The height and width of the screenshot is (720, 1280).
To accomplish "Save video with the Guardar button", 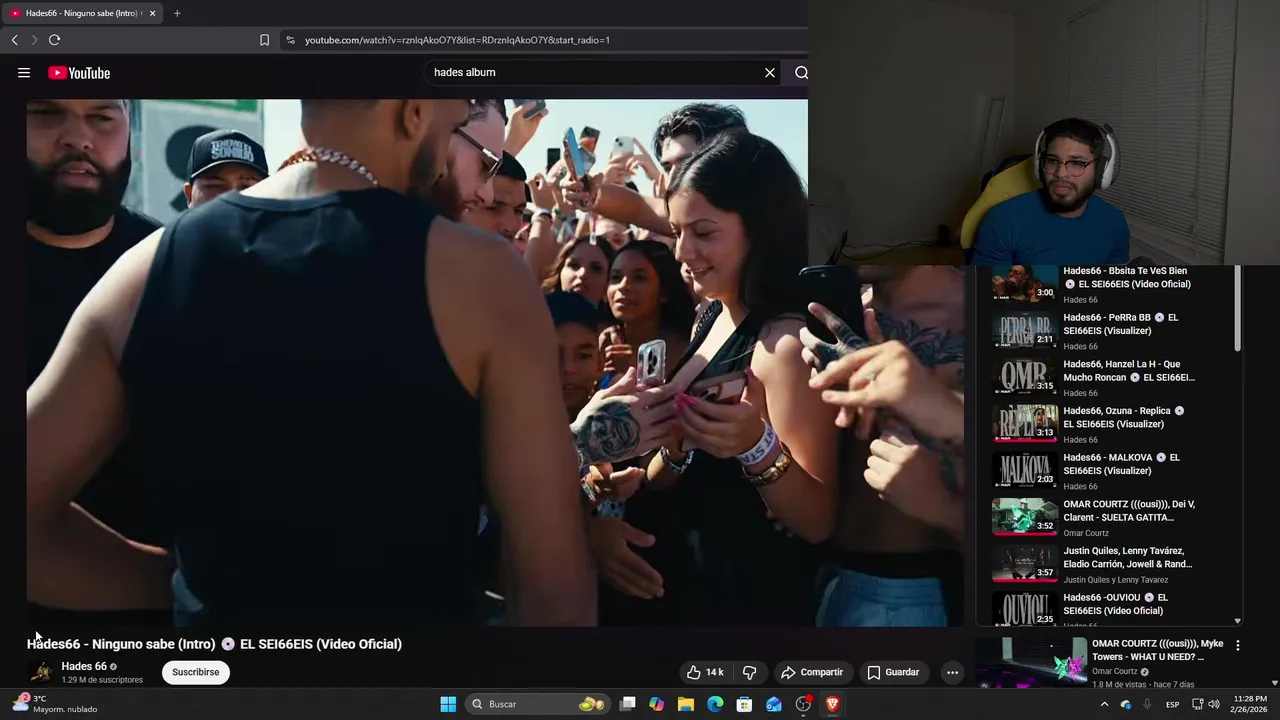I will (893, 672).
